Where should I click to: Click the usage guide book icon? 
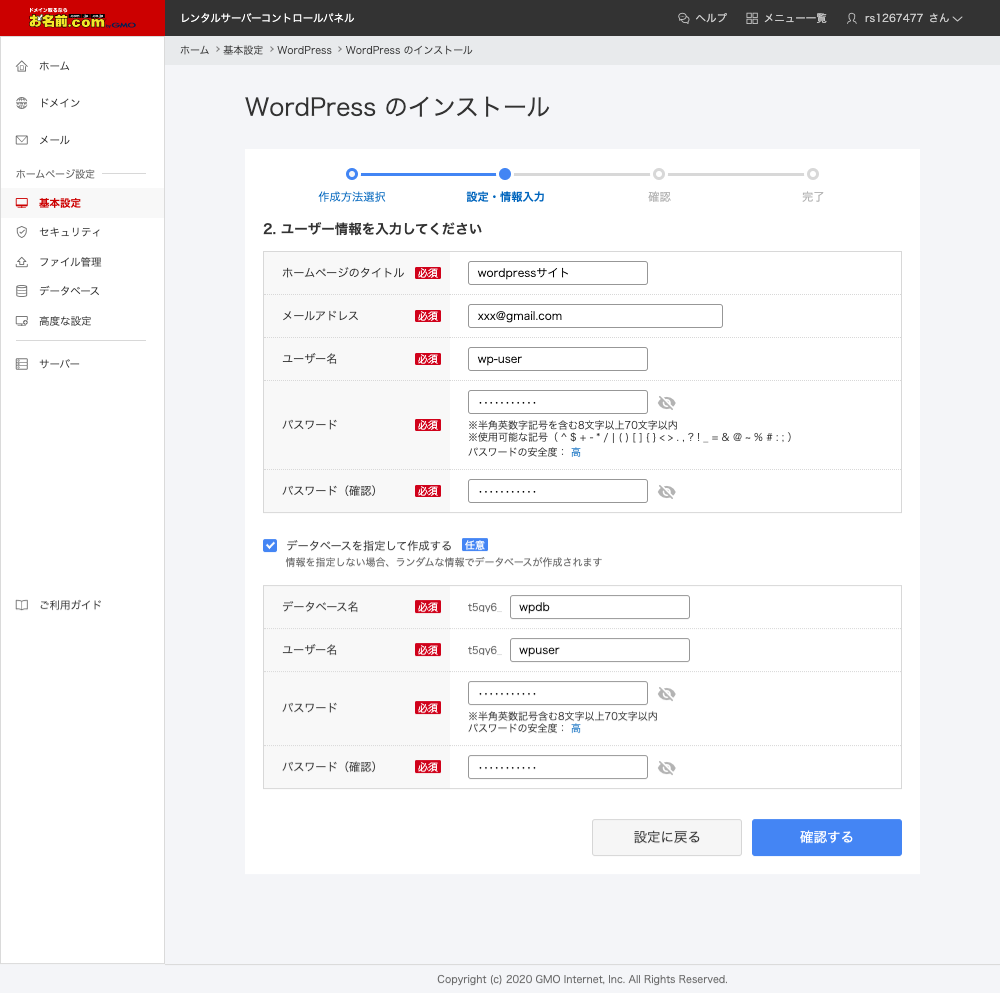[x=22, y=605]
